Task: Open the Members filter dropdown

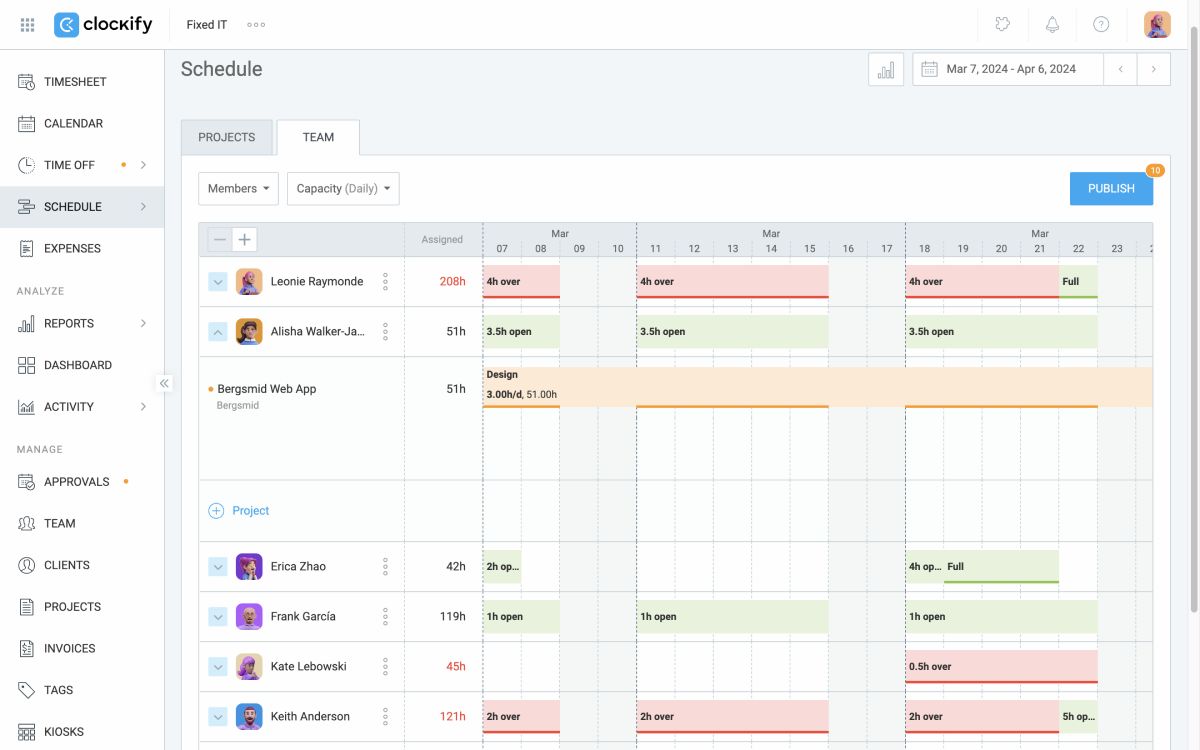Action: click(237, 188)
